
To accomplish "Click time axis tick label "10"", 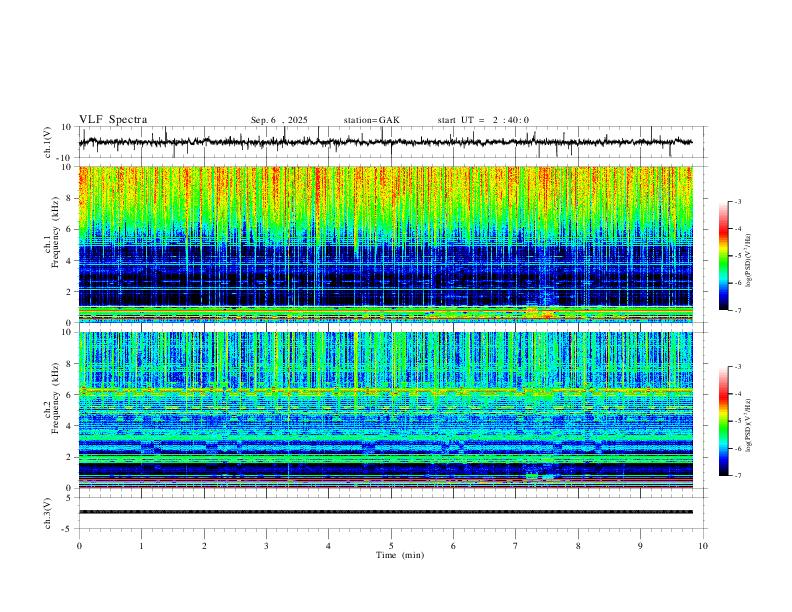I will (x=703, y=546).
